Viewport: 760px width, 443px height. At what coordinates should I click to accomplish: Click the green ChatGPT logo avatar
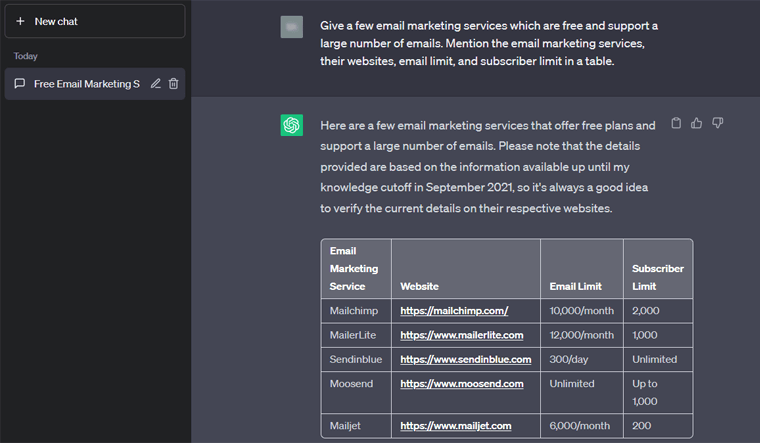click(292, 125)
